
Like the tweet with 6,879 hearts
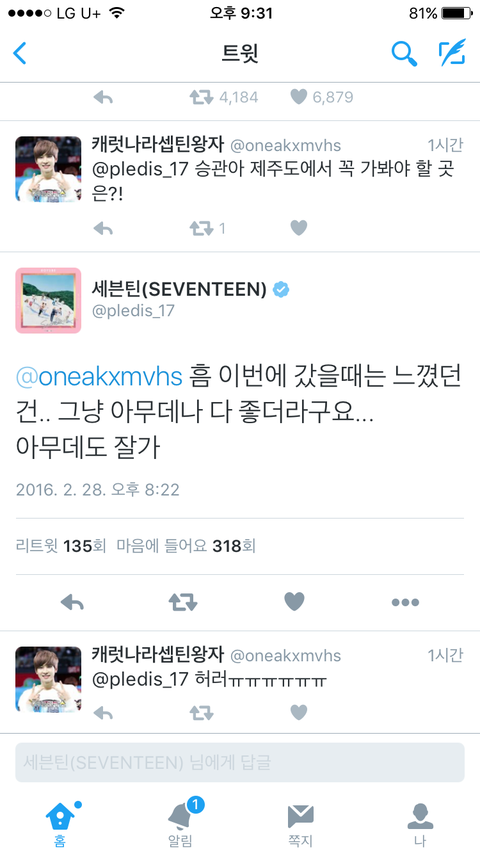(x=299, y=97)
